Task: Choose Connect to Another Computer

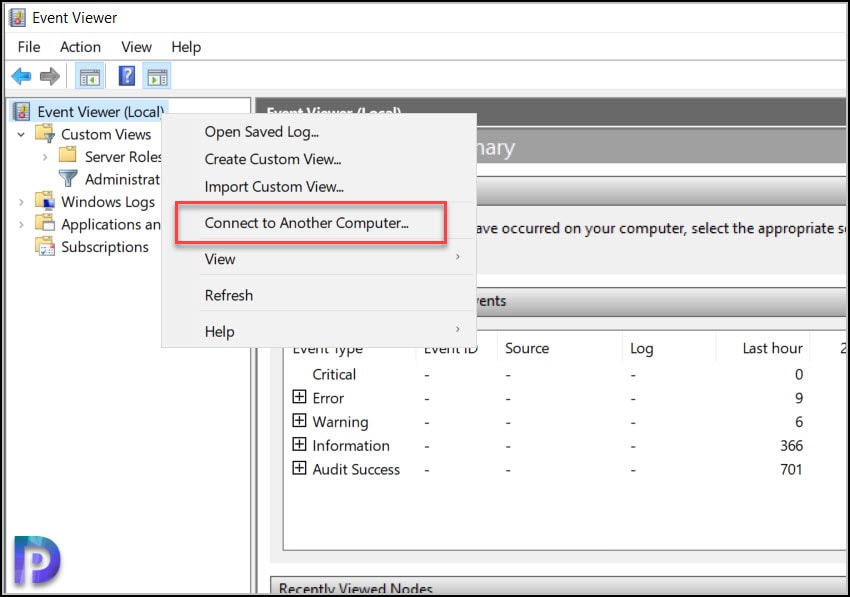Action: click(x=319, y=223)
